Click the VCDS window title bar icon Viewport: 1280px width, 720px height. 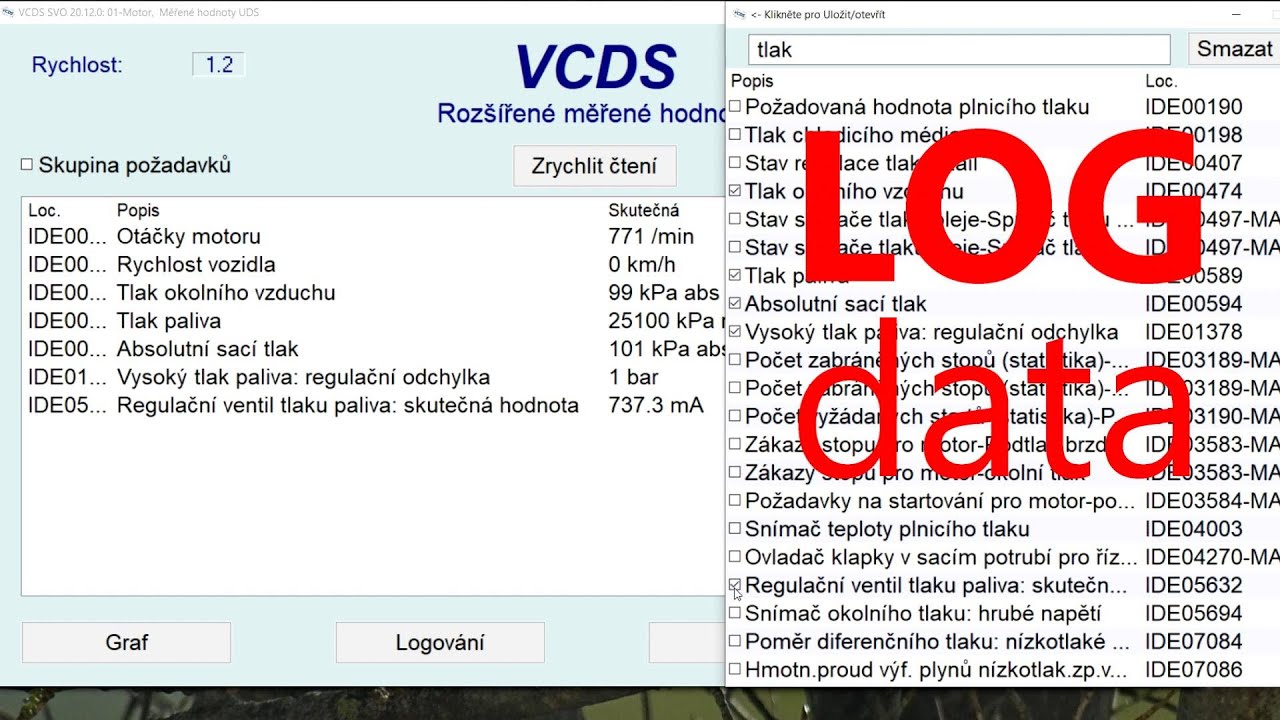(x=8, y=11)
